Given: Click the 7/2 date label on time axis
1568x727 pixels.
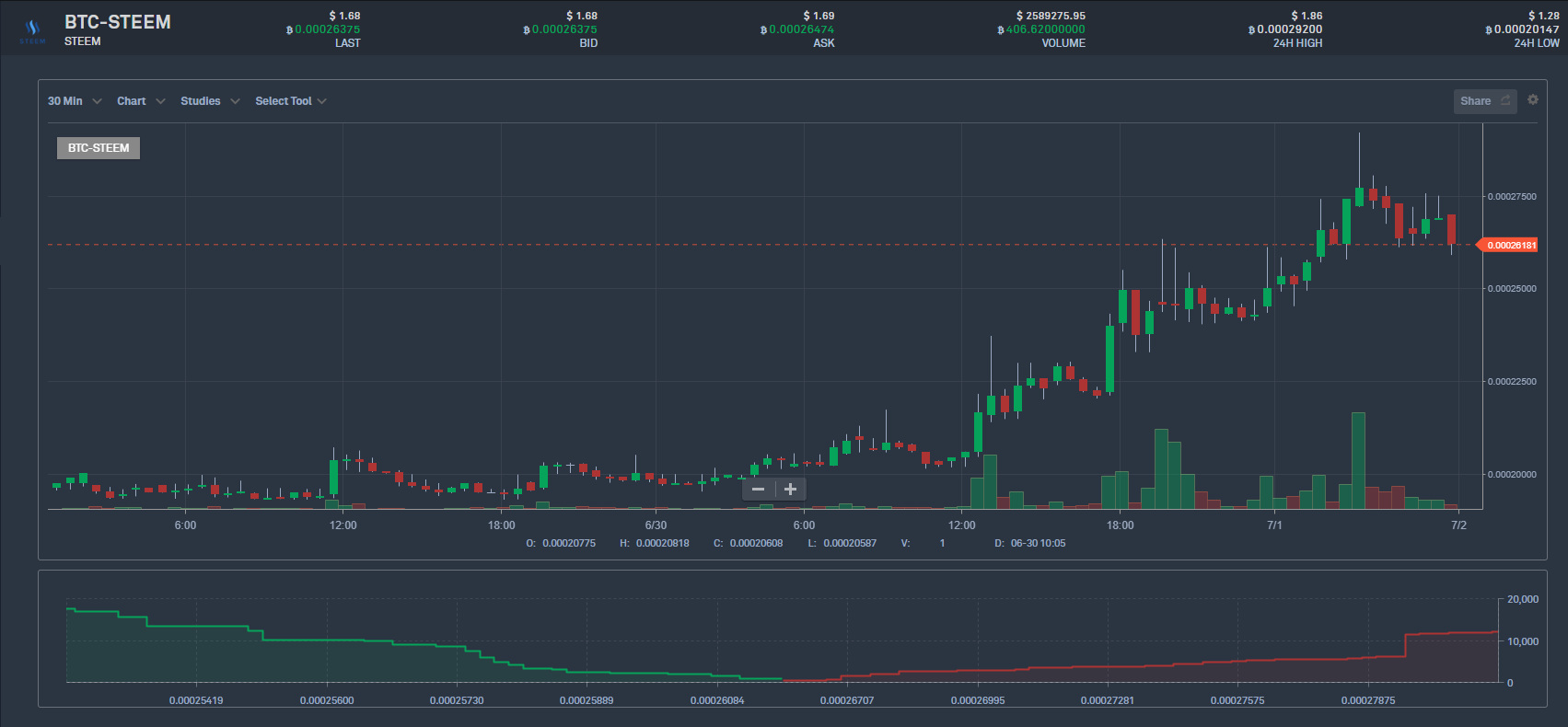Looking at the screenshot, I should pos(1458,525).
